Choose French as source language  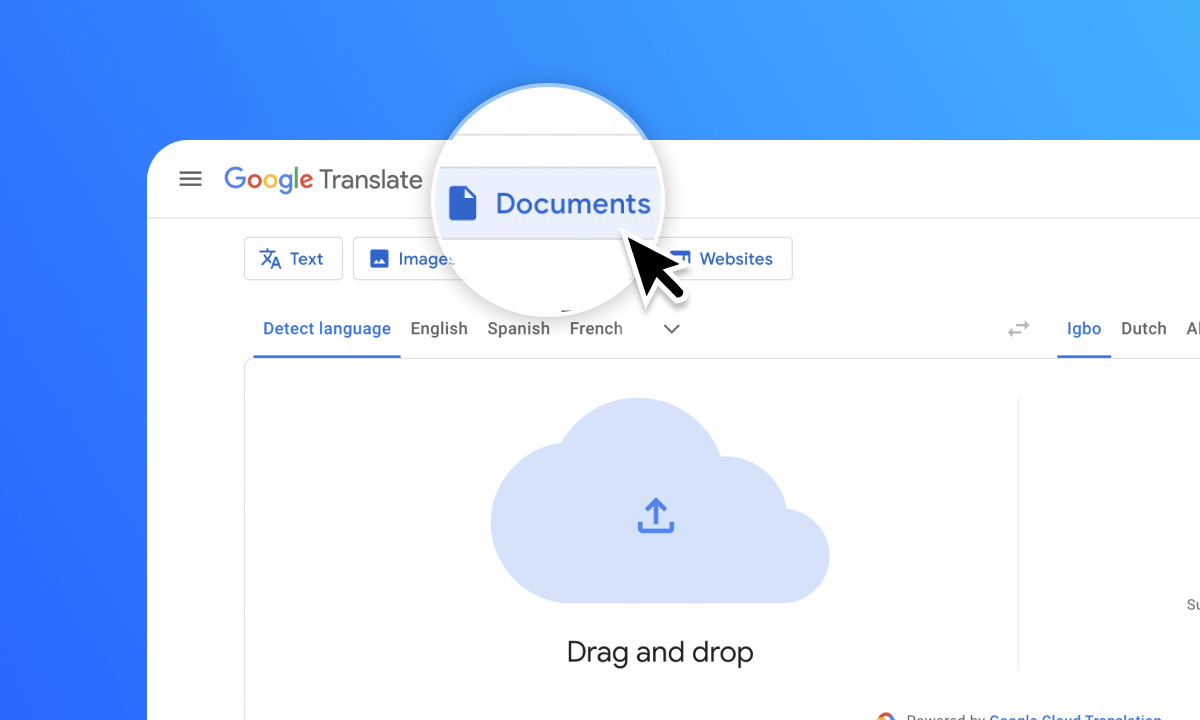click(596, 329)
